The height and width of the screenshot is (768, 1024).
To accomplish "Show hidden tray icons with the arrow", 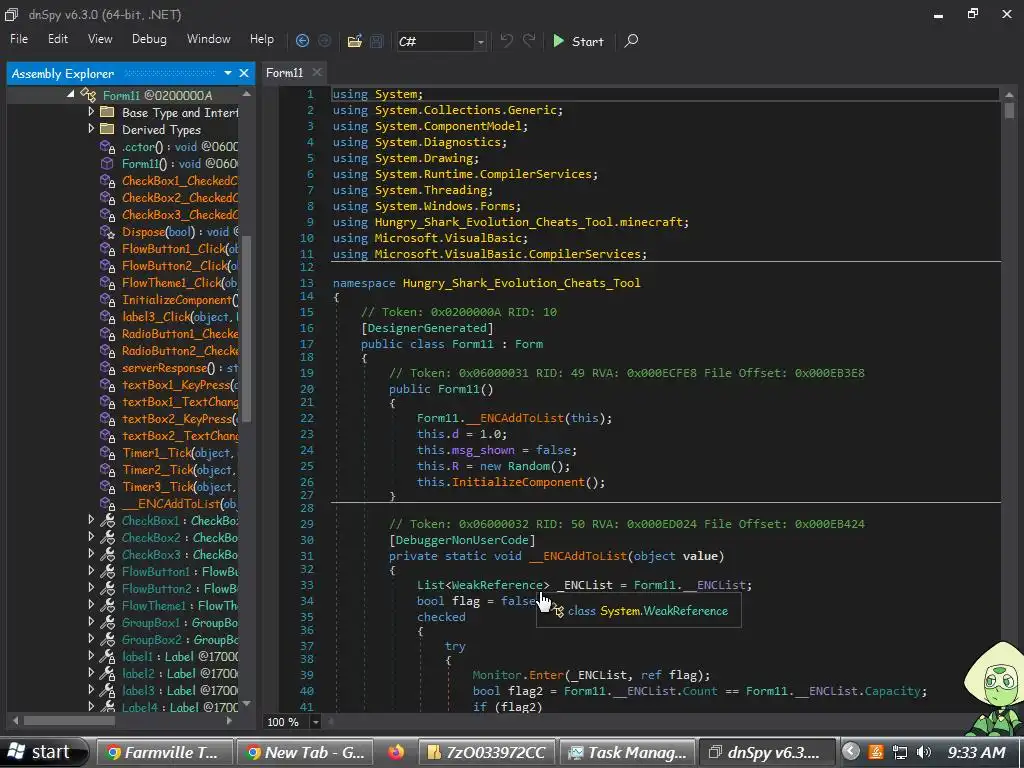I will pyautogui.click(x=850, y=752).
